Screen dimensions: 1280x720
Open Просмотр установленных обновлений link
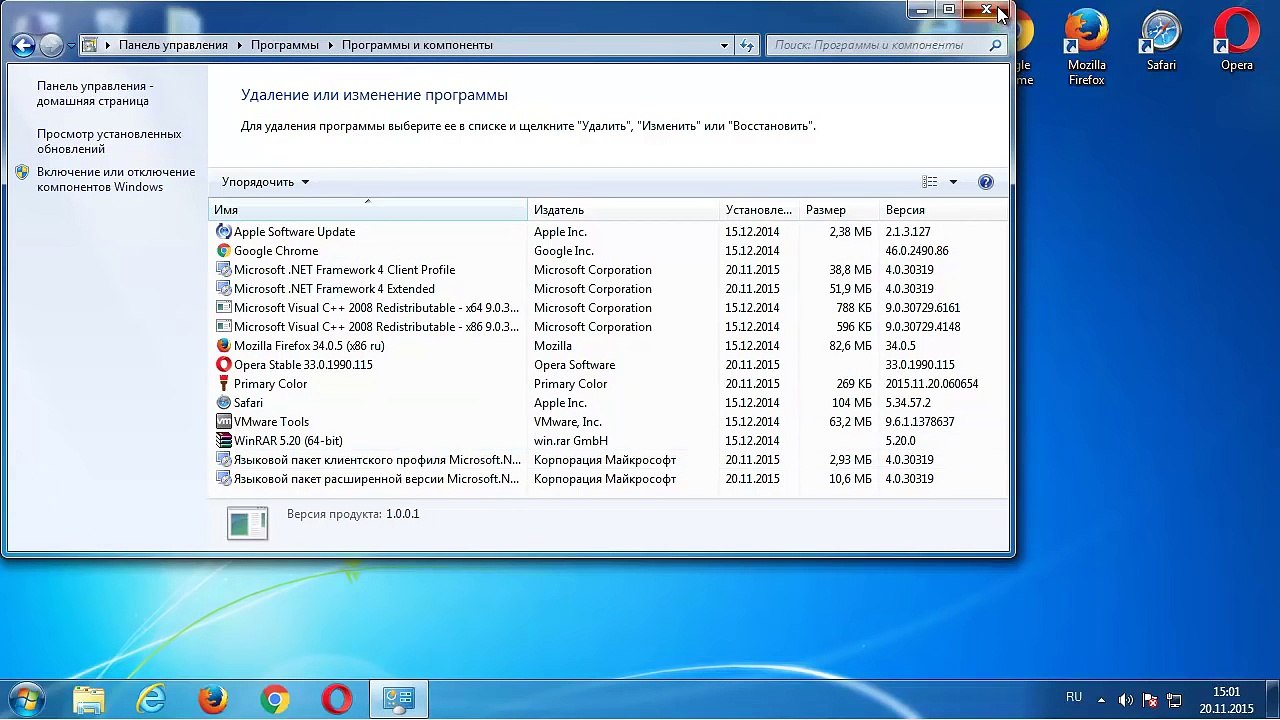(x=109, y=141)
